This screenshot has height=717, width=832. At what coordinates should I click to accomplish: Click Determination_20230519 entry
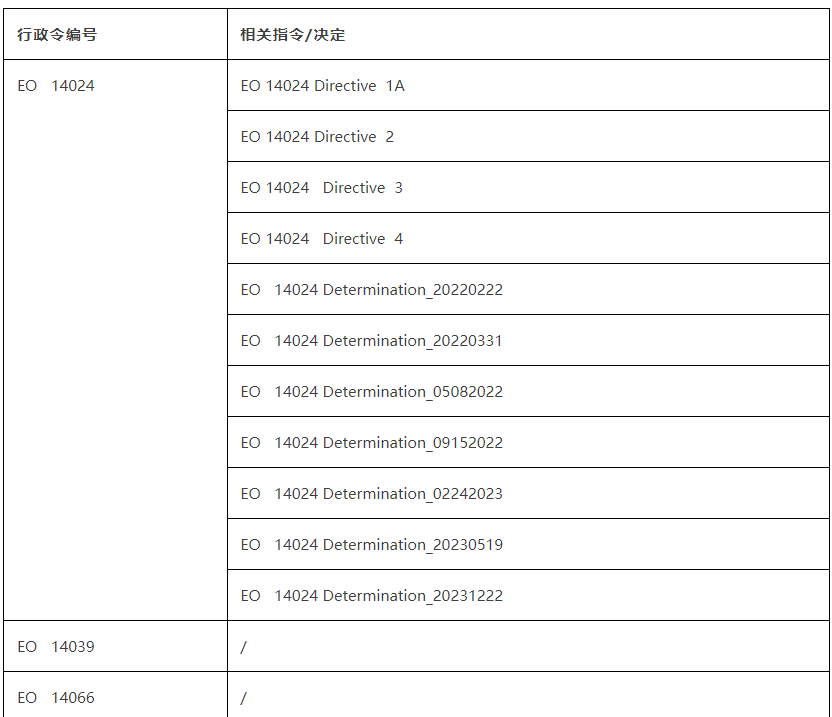click(x=412, y=545)
